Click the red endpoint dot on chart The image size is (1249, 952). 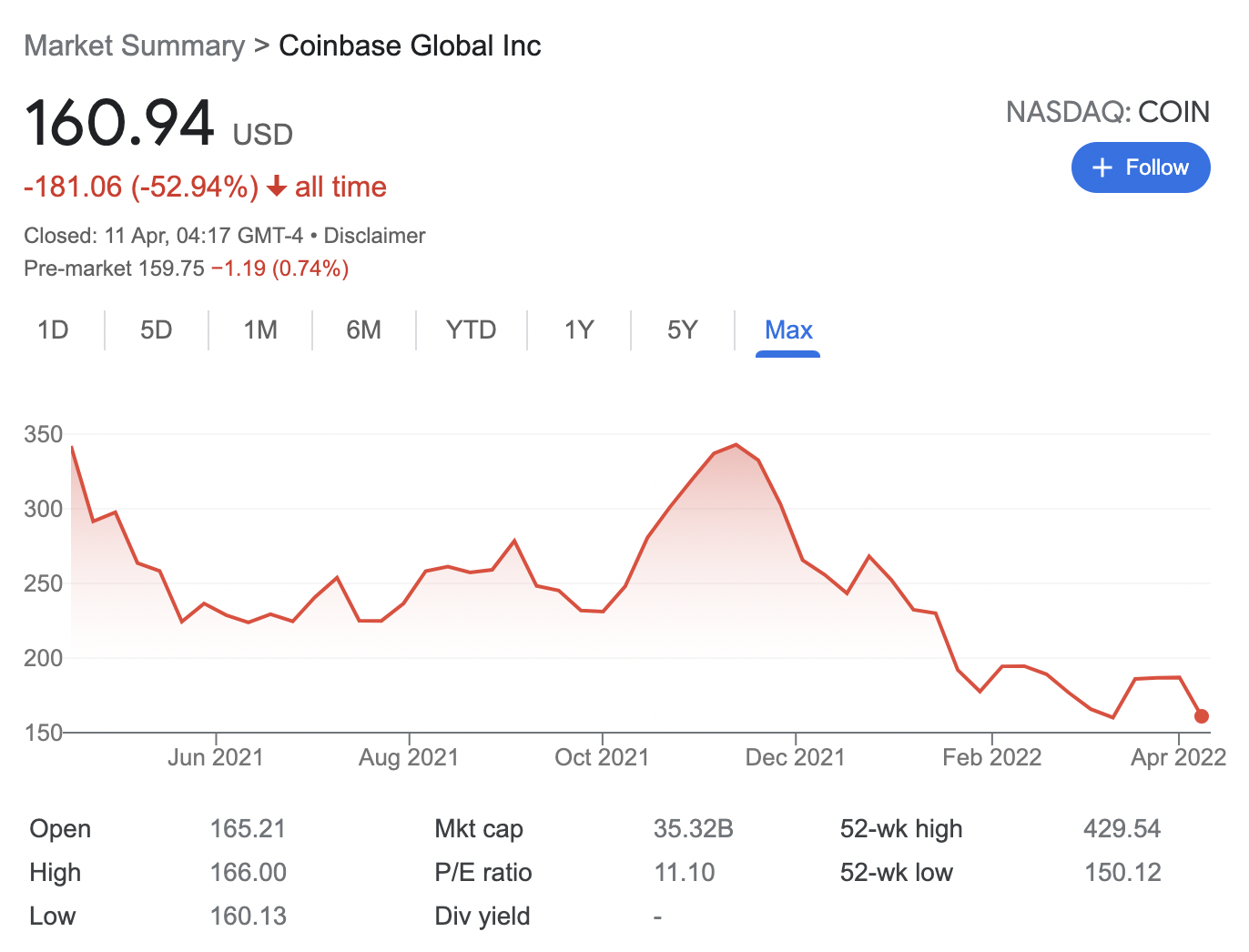pyautogui.click(x=1202, y=717)
